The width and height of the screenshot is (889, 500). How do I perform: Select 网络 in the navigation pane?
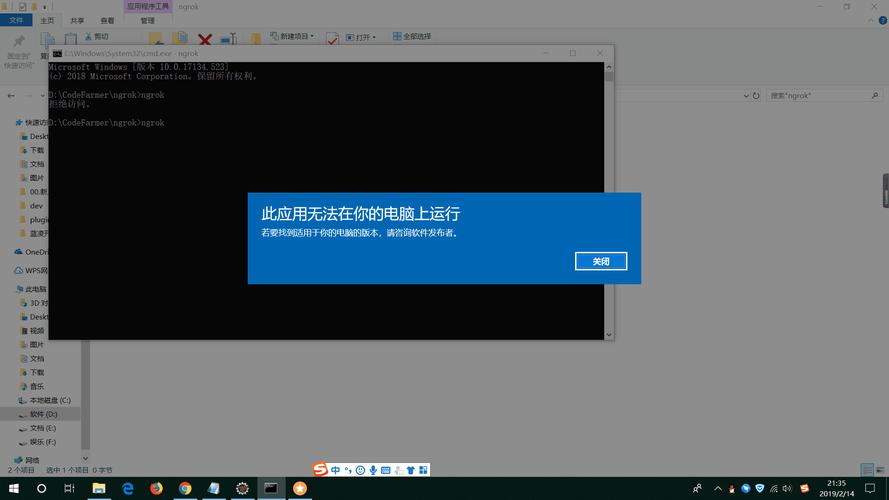pos(27,460)
